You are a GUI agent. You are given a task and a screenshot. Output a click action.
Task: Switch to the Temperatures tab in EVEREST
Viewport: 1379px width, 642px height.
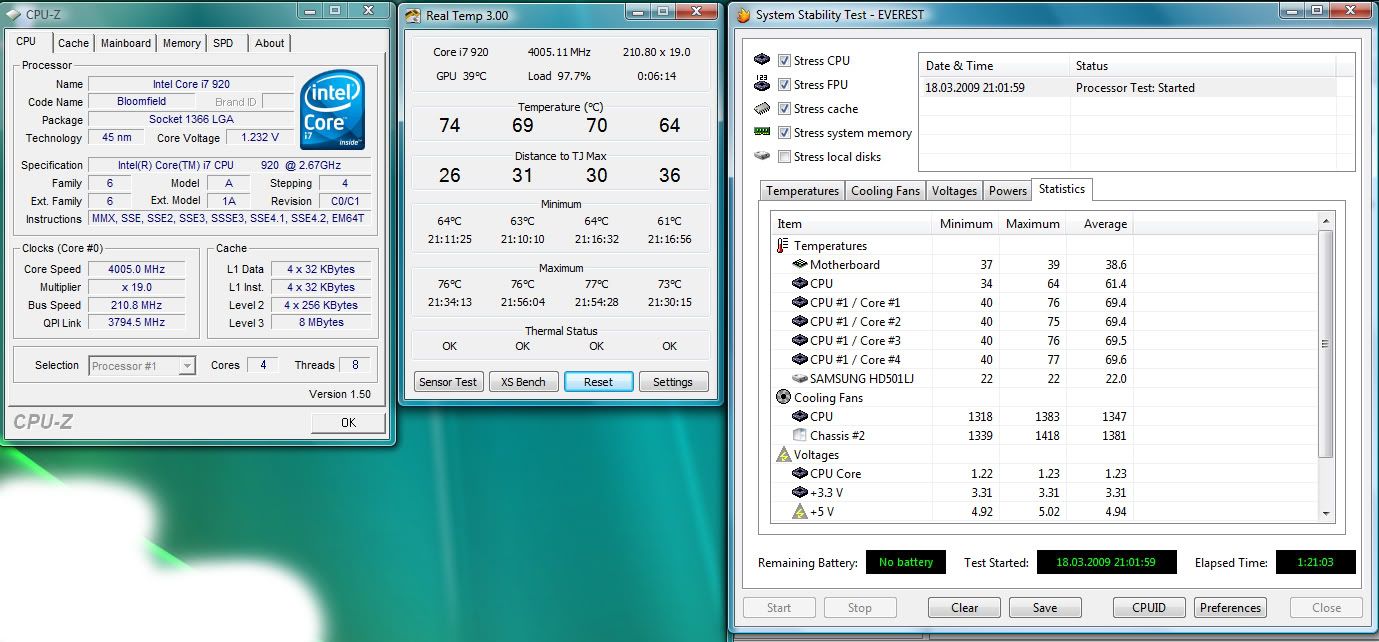coord(802,191)
